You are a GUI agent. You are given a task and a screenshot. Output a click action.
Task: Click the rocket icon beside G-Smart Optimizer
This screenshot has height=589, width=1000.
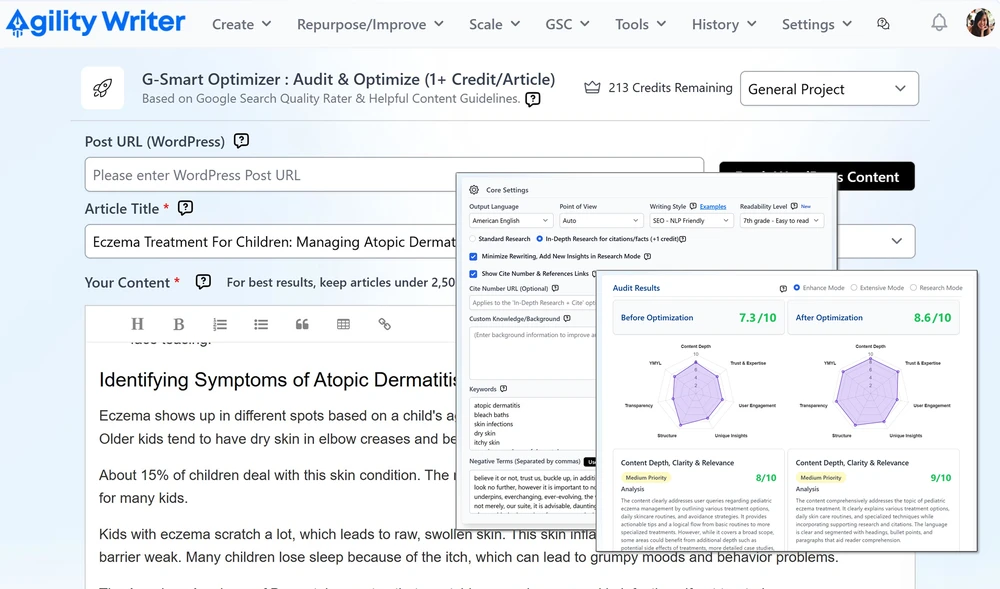[x=103, y=88]
